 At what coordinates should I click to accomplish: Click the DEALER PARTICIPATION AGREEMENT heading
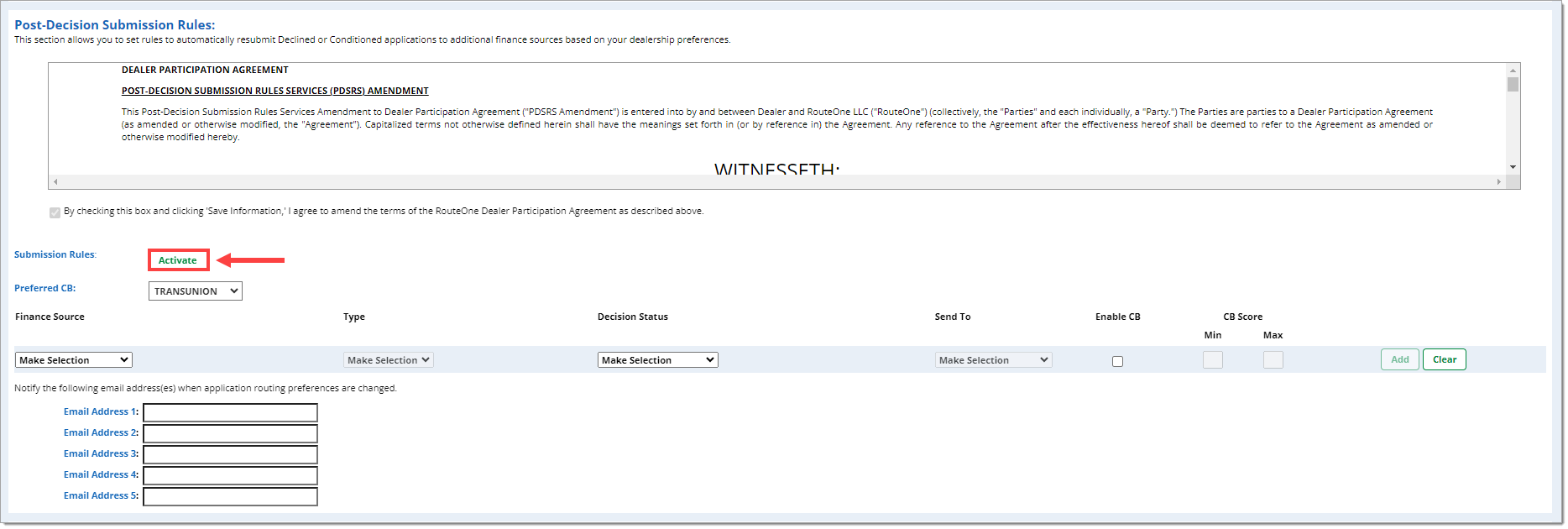click(205, 70)
